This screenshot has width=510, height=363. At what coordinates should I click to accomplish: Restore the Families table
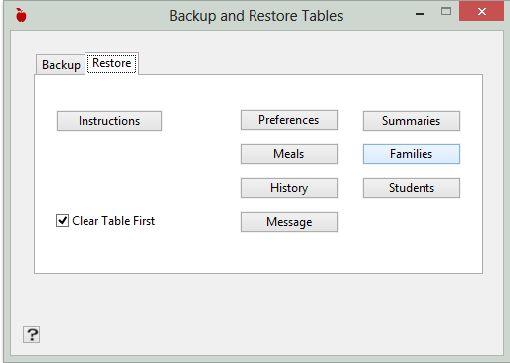pyautogui.click(x=411, y=154)
